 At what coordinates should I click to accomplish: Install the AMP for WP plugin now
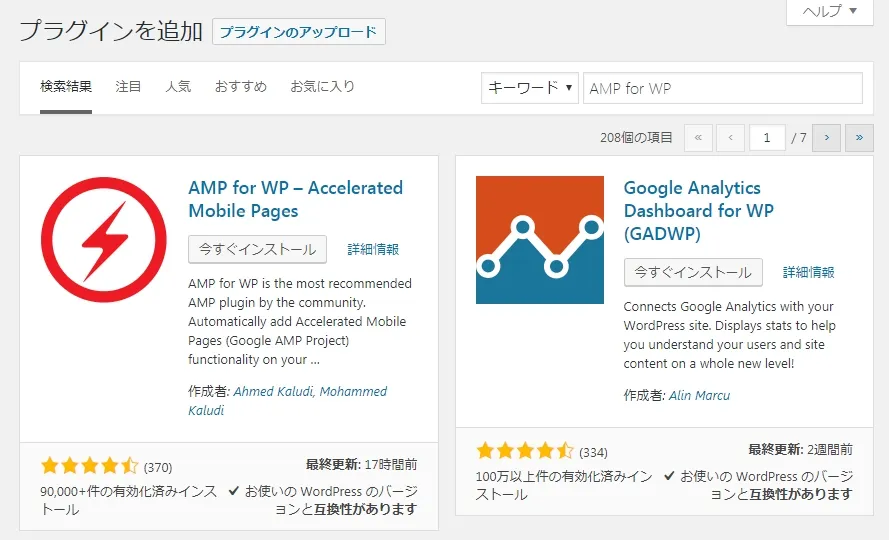[x=257, y=249]
